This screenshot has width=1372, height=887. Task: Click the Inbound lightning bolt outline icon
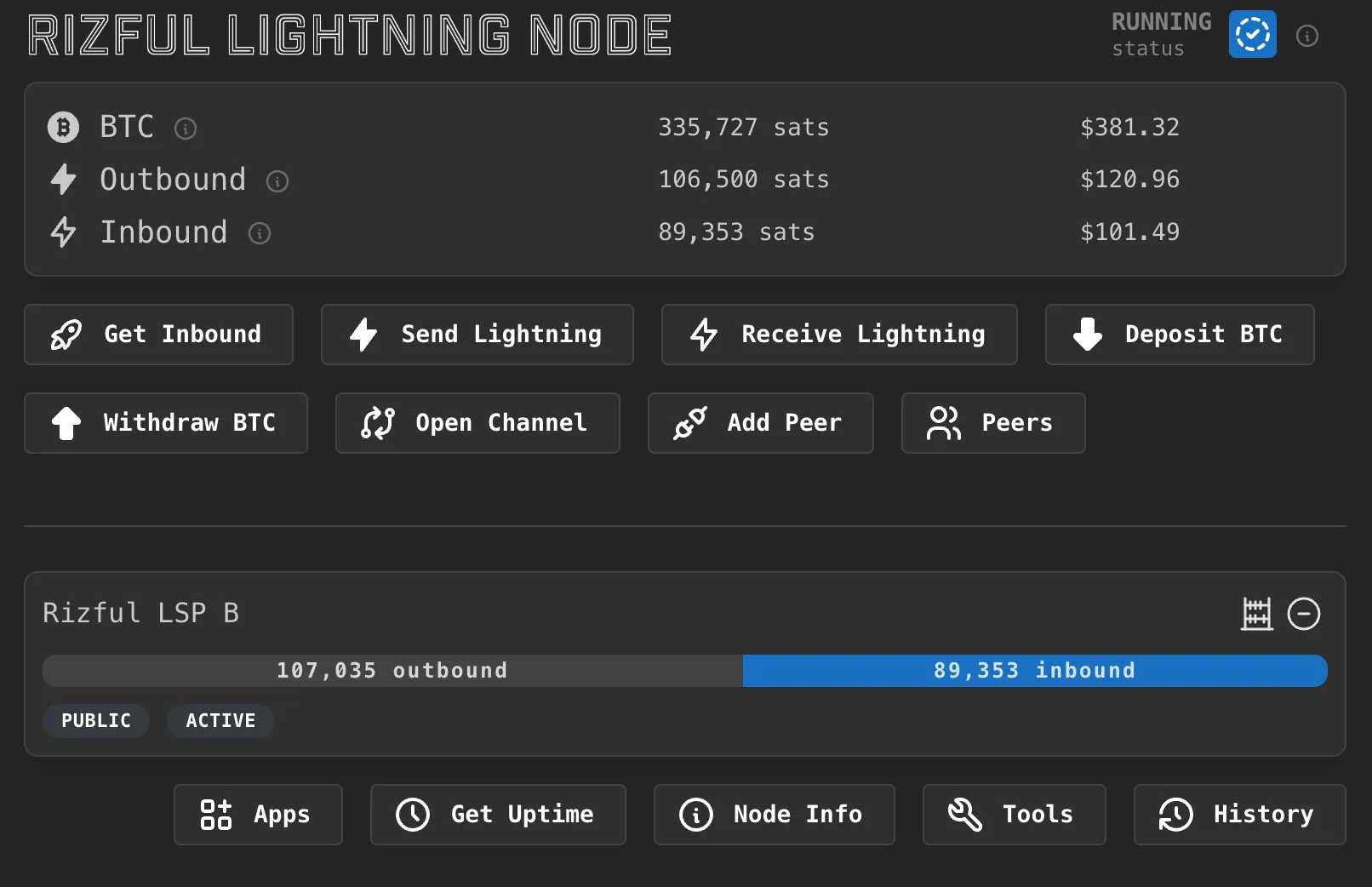pyautogui.click(x=63, y=232)
